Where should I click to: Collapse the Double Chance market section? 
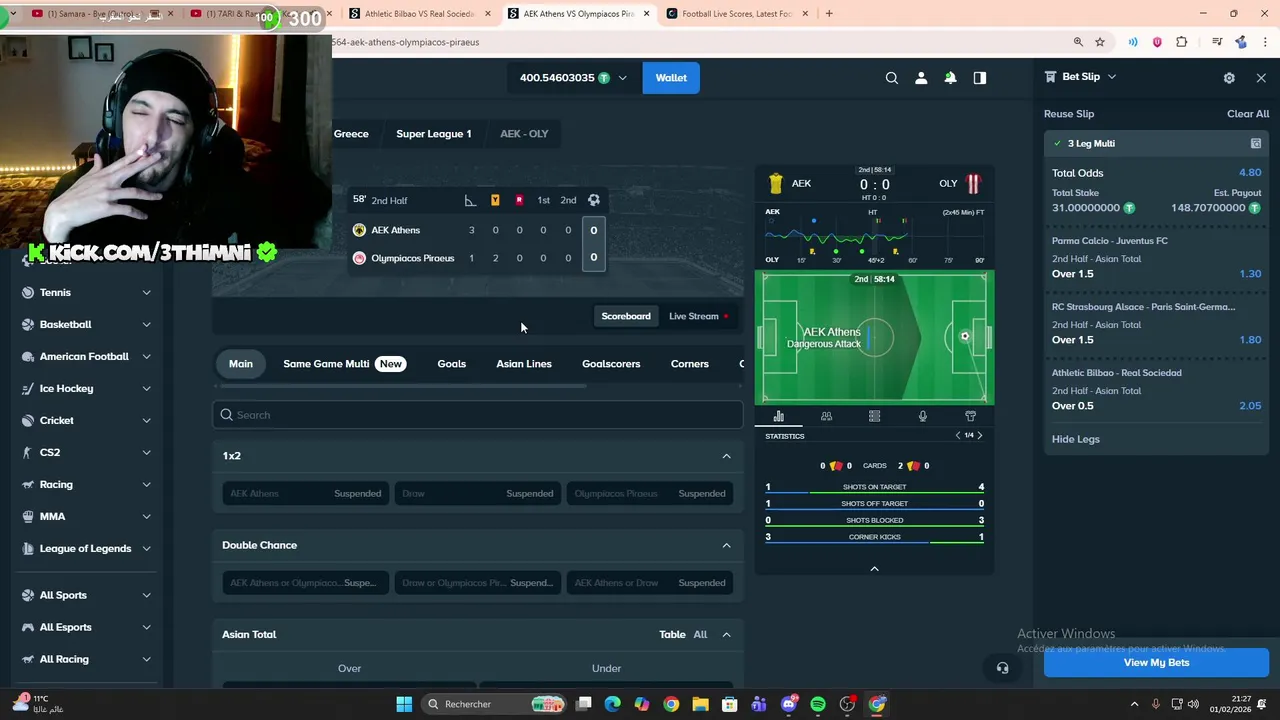point(727,545)
